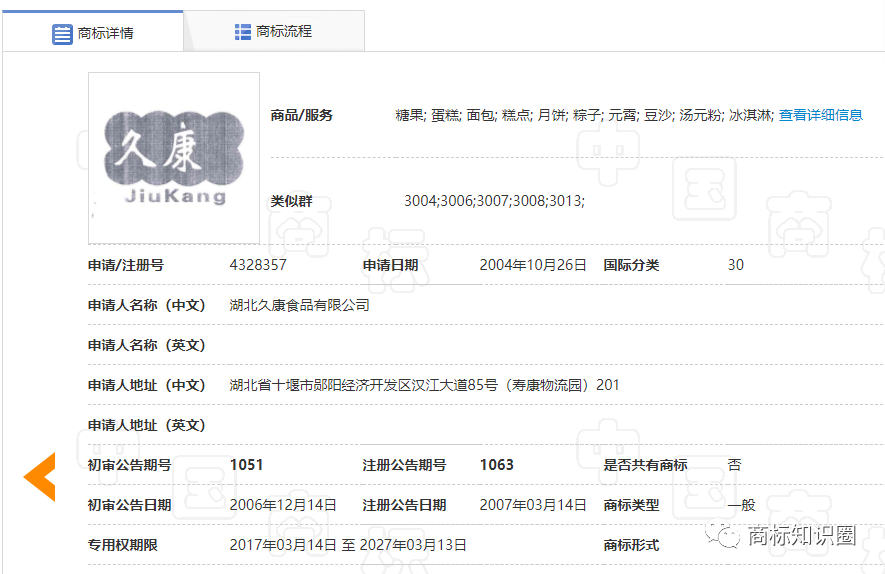Screen dimensions: 885x574
Task: Select the applicant address text 湖北省十堰市
Action: point(271,385)
